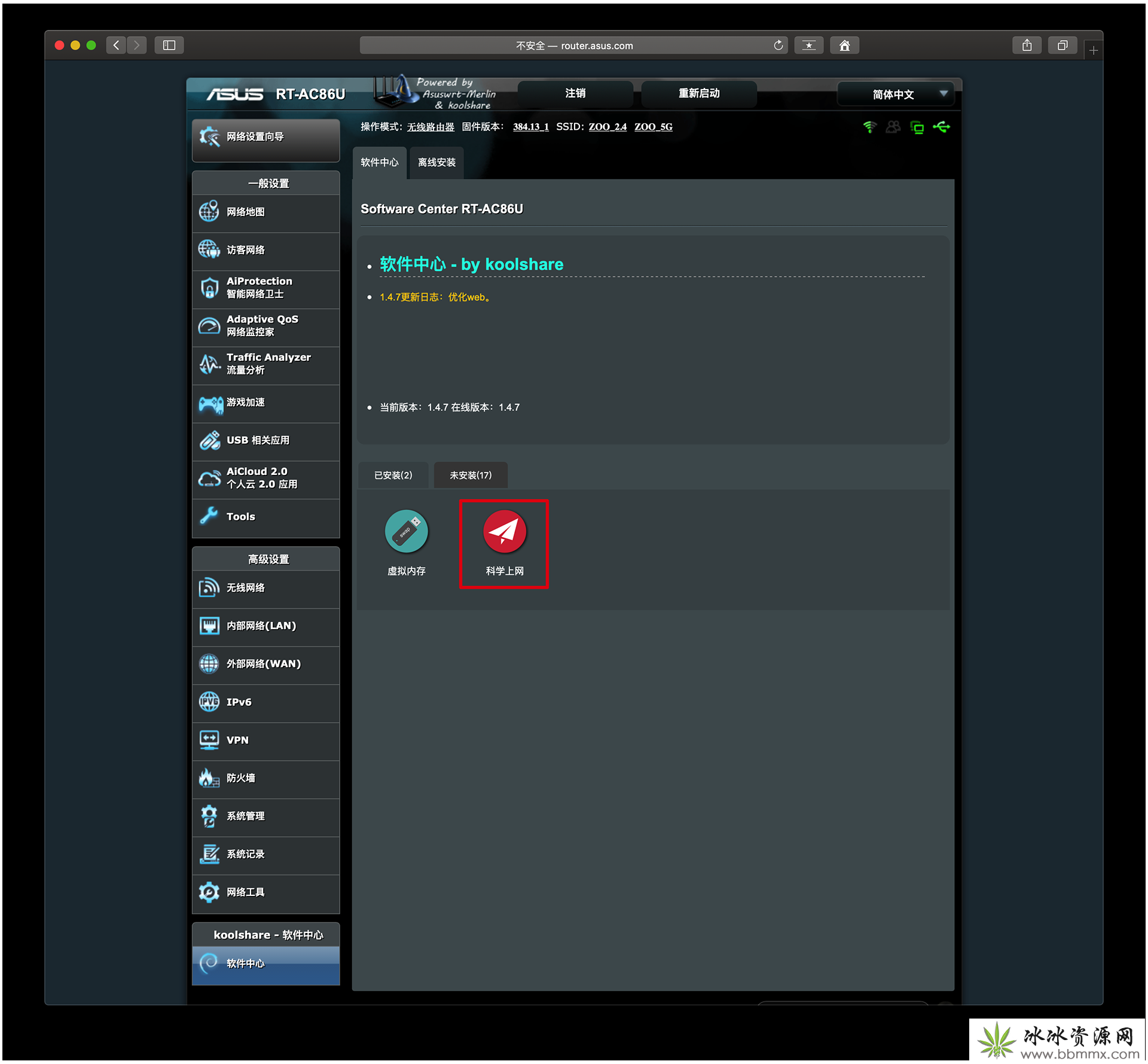Open USB 相关应用 icon
The width and height of the screenshot is (1148, 1064).
click(x=209, y=440)
